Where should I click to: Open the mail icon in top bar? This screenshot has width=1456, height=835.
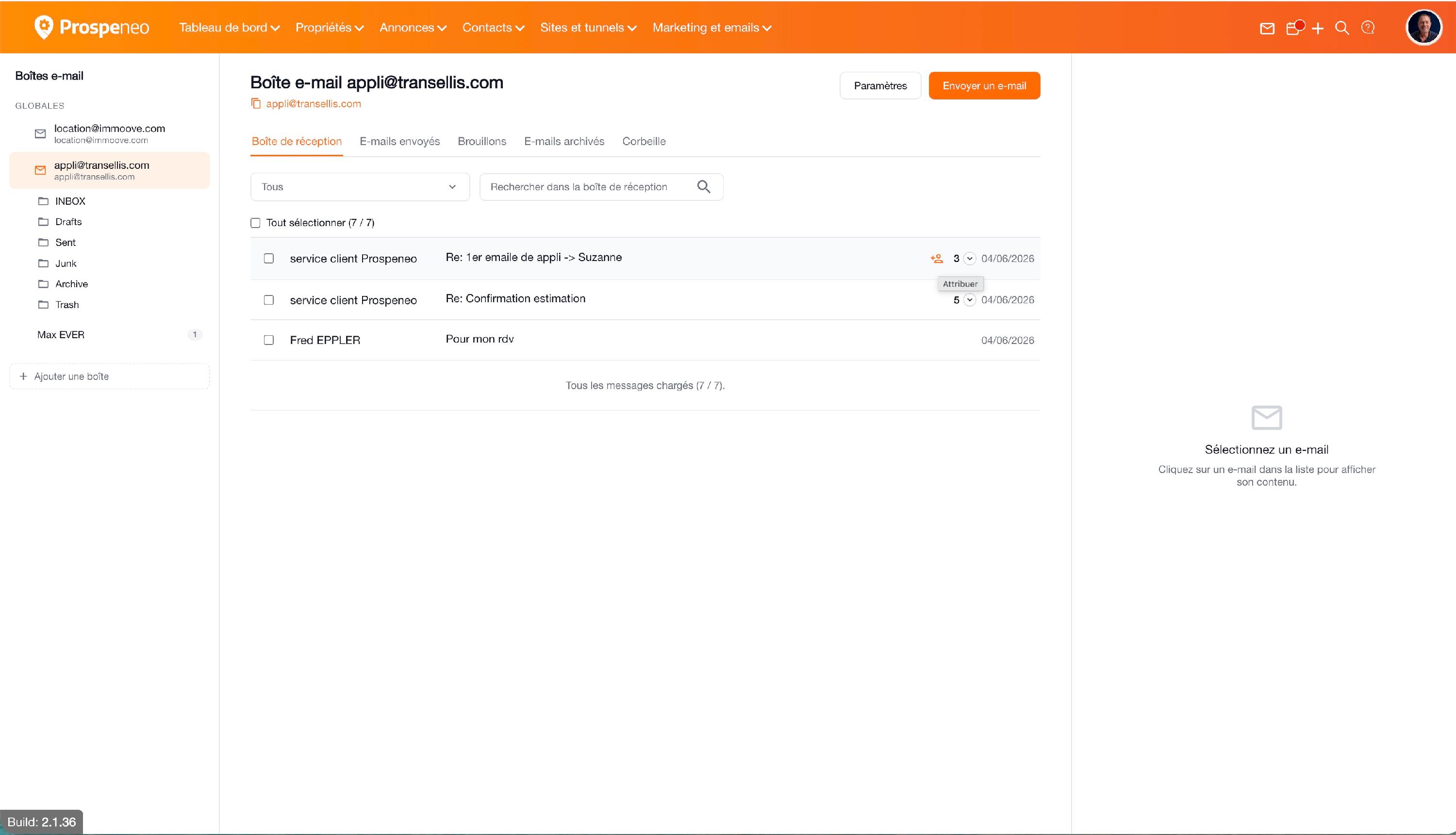tap(1267, 28)
